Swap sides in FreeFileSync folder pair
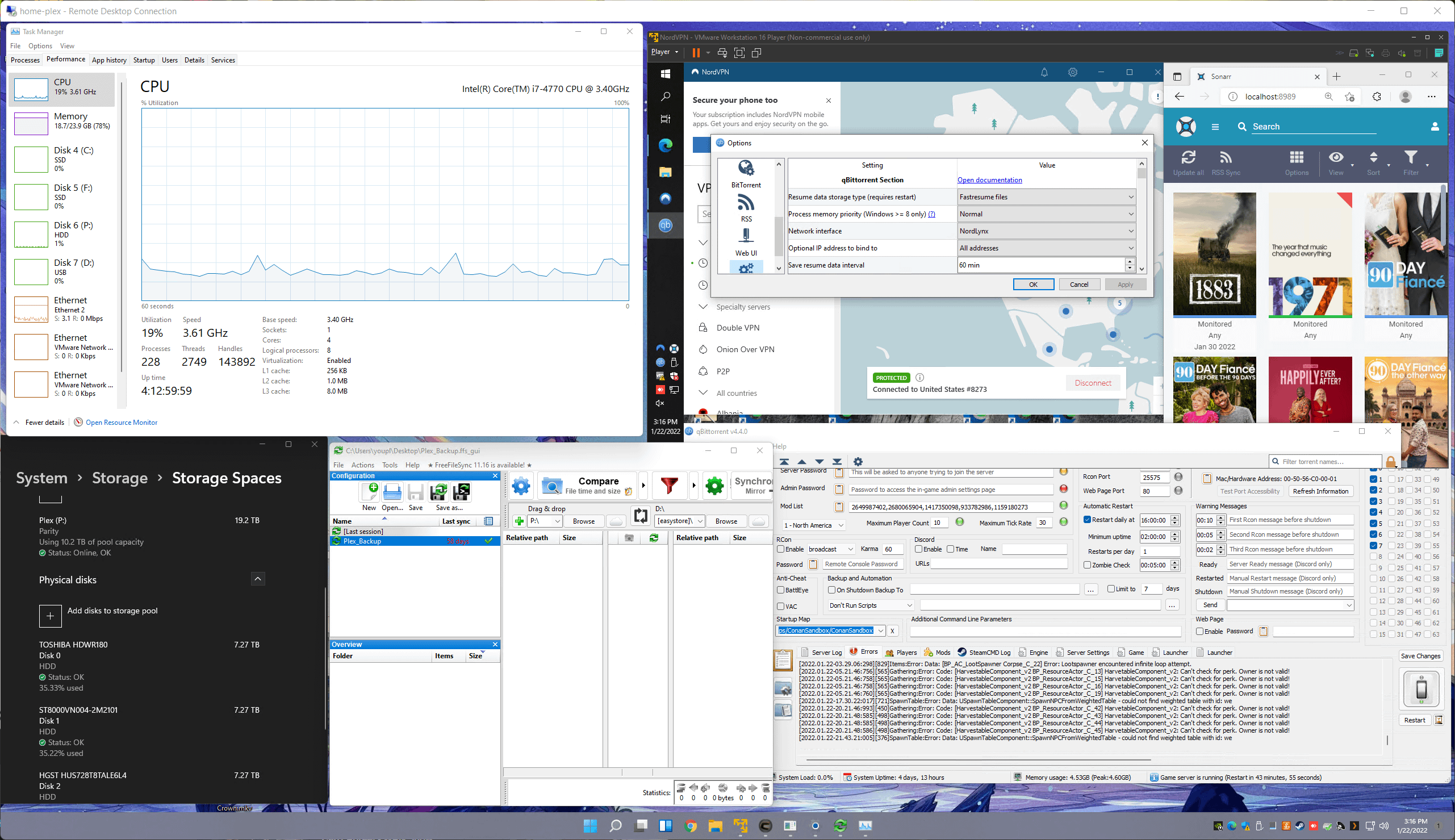Image resolution: width=1455 pixels, height=840 pixels. (640, 515)
